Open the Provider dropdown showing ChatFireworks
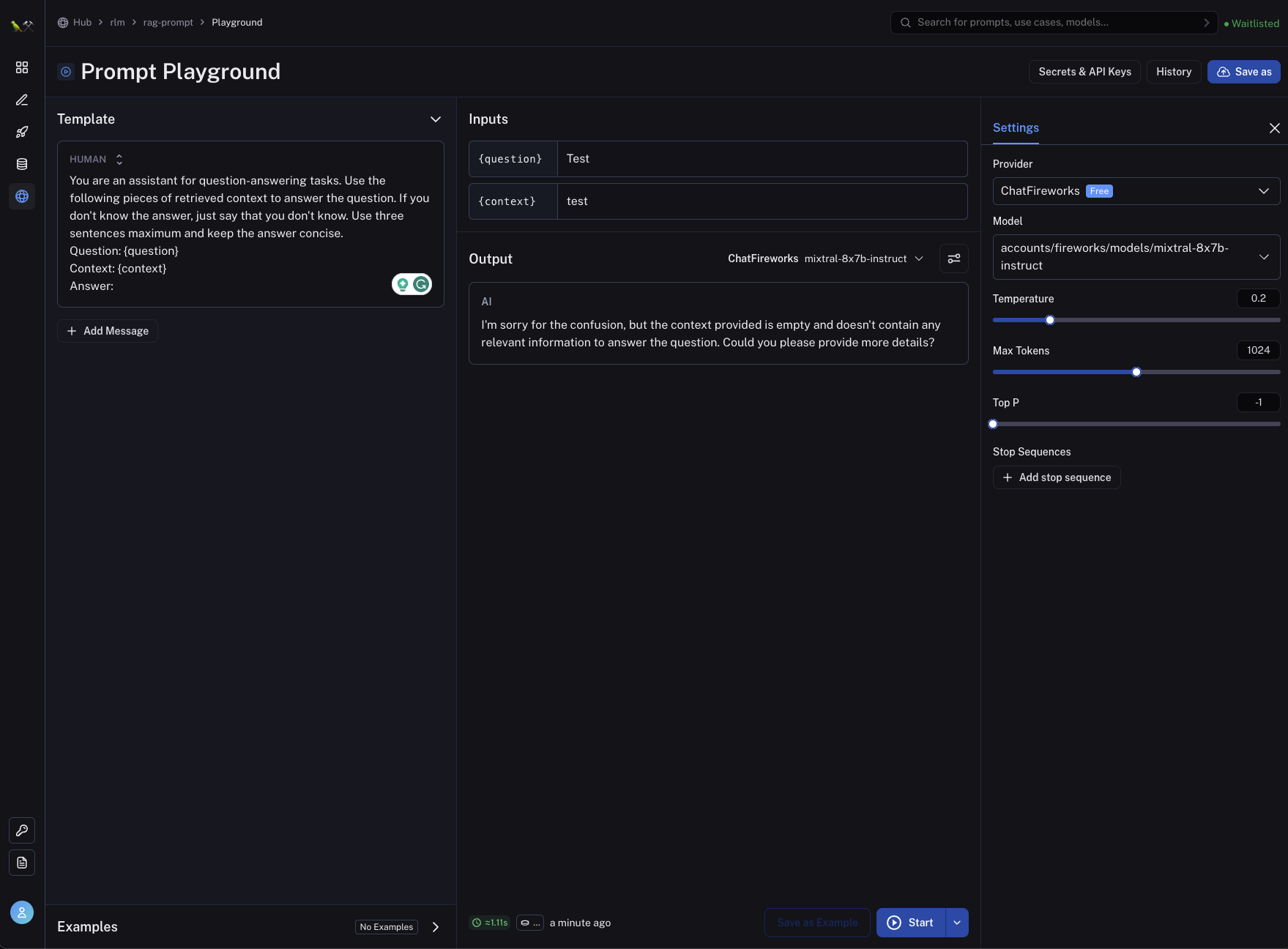 pyautogui.click(x=1136, y=191)
